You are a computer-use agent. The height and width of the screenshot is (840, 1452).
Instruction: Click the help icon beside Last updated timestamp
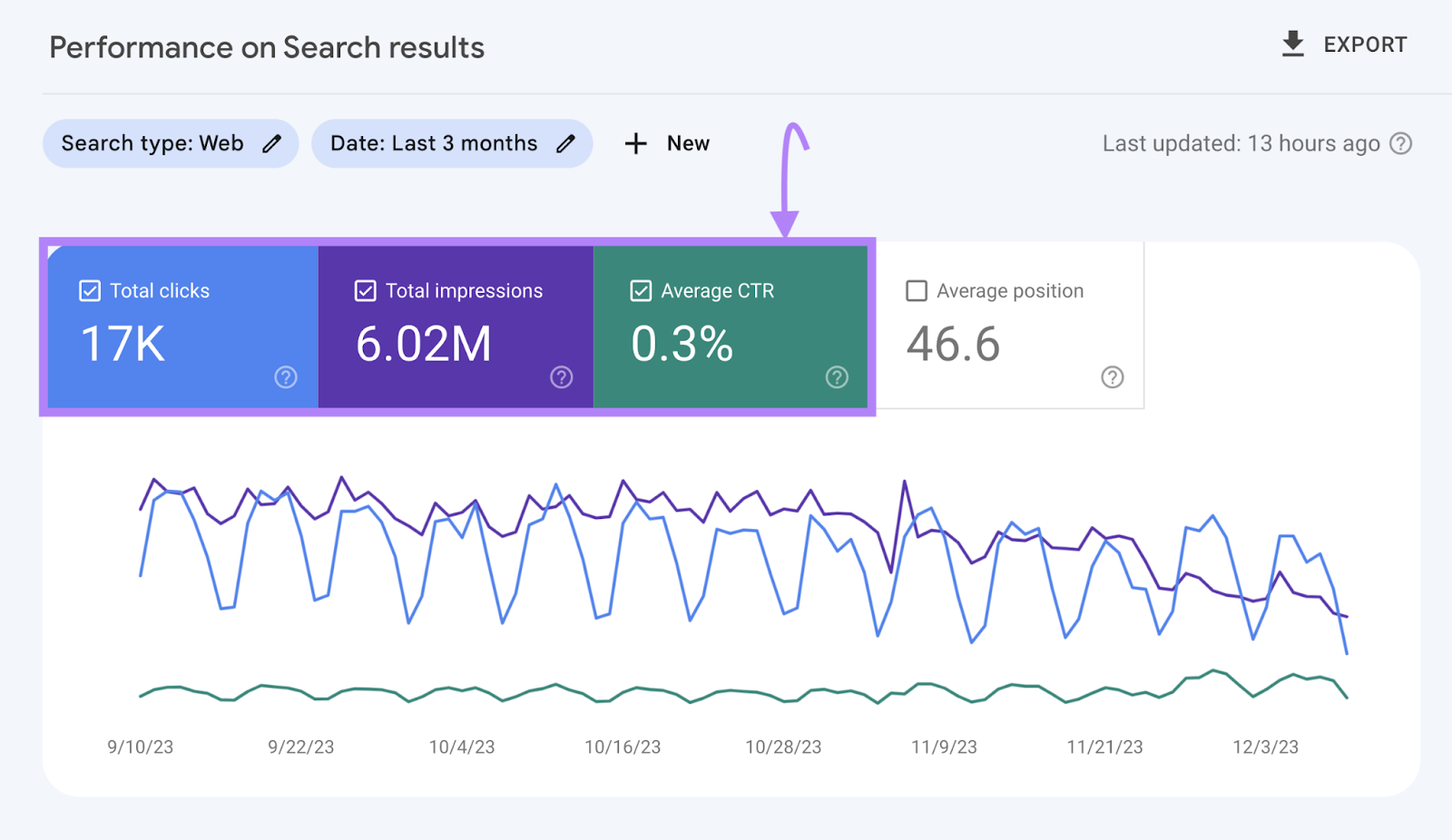tap(1400, 142)
